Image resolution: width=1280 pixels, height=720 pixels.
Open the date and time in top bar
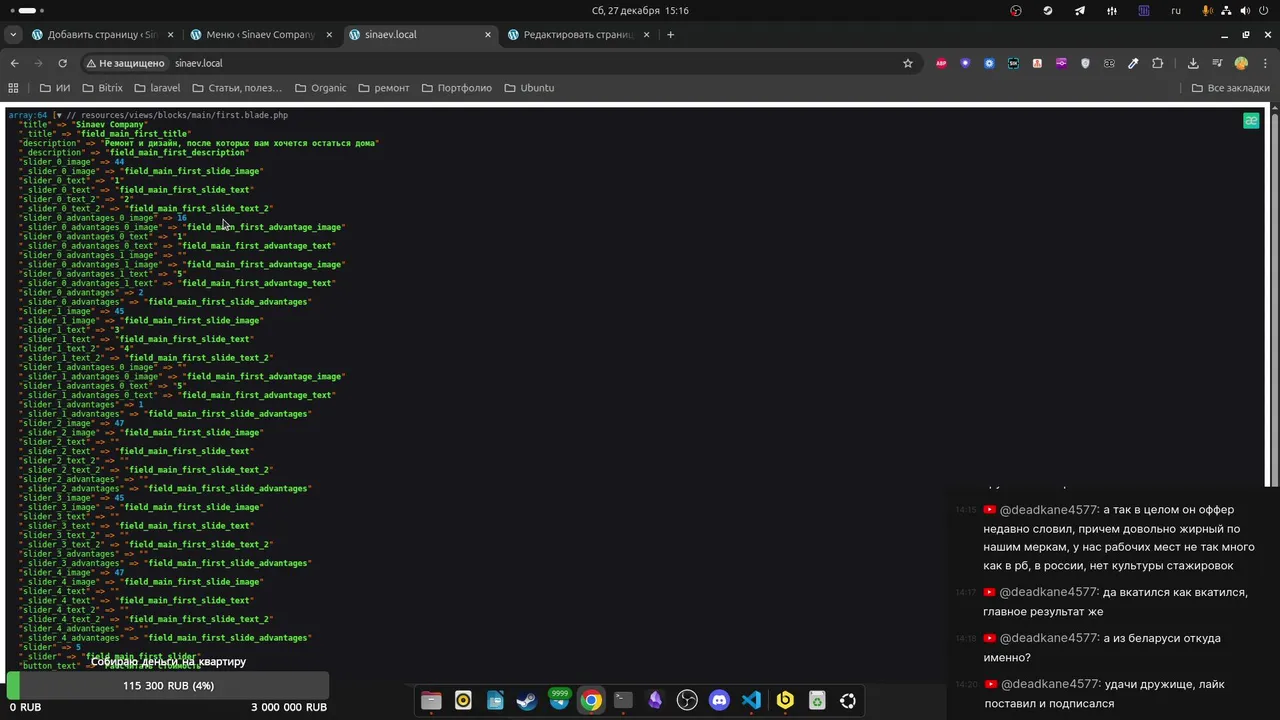click(640, 10)
